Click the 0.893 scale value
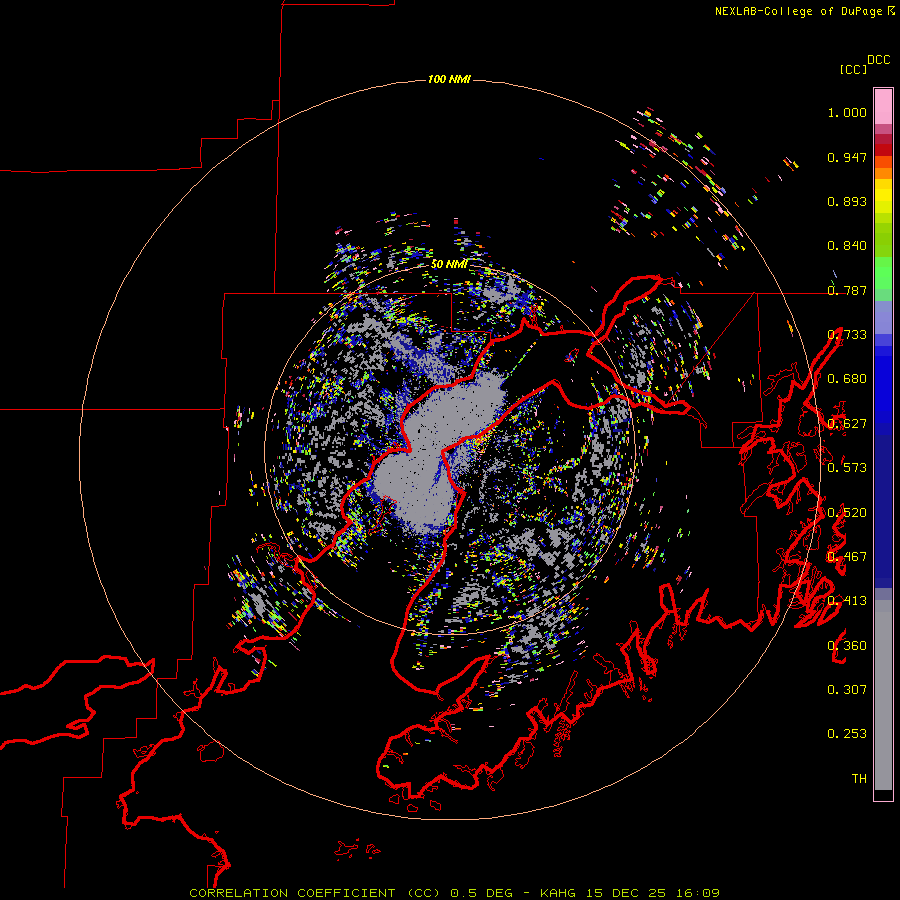900x900 pixels. point(847,201)
